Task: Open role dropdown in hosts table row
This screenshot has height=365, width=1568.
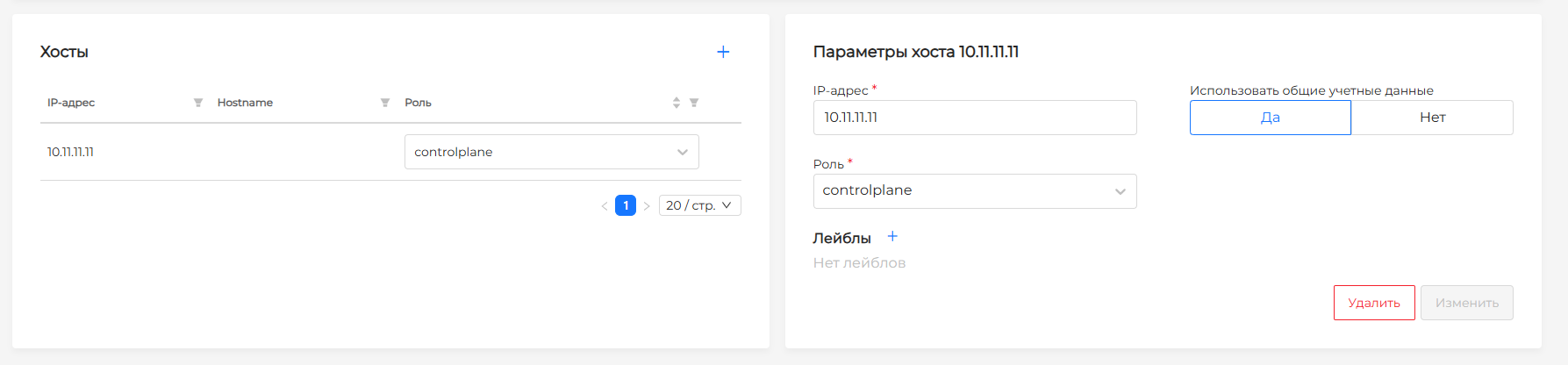Action: point(551,152)
